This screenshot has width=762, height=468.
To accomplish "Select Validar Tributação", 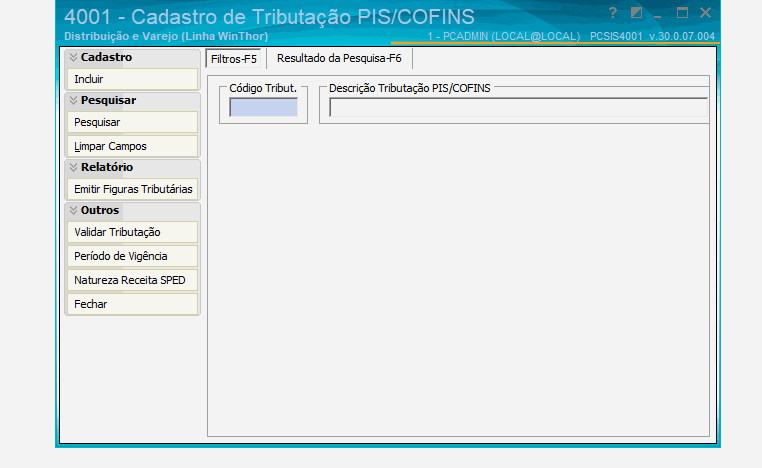I will [132, 232].
